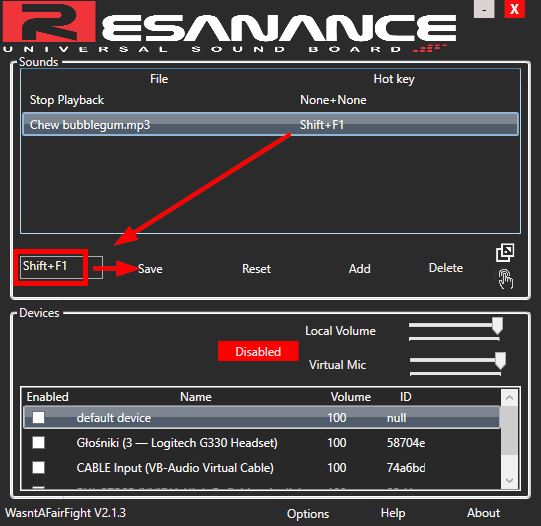Enable the default device checkbox

38,417
